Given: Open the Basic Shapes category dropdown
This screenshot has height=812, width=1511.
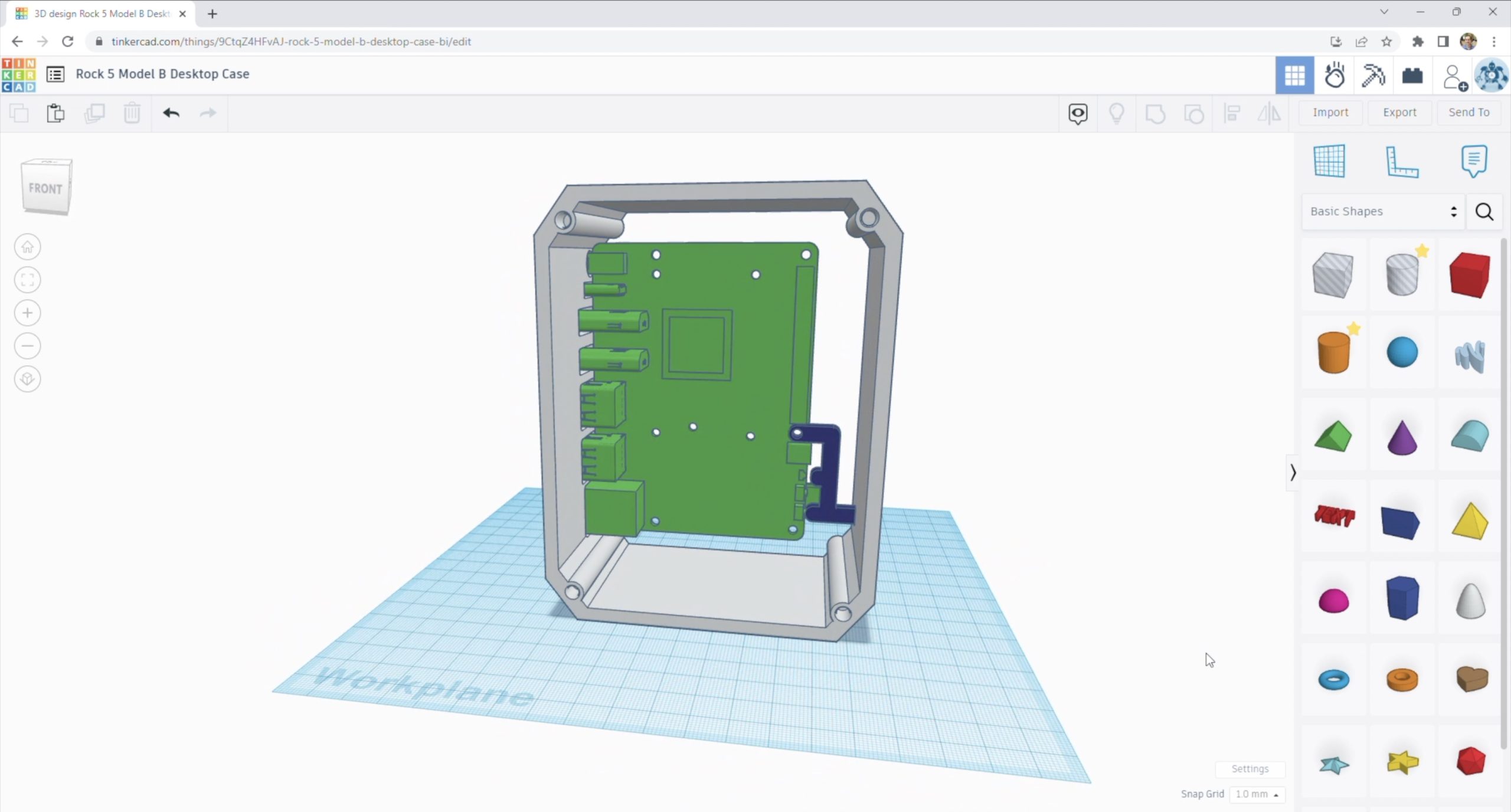Looking at the screenshot, I should point(1382,211).
